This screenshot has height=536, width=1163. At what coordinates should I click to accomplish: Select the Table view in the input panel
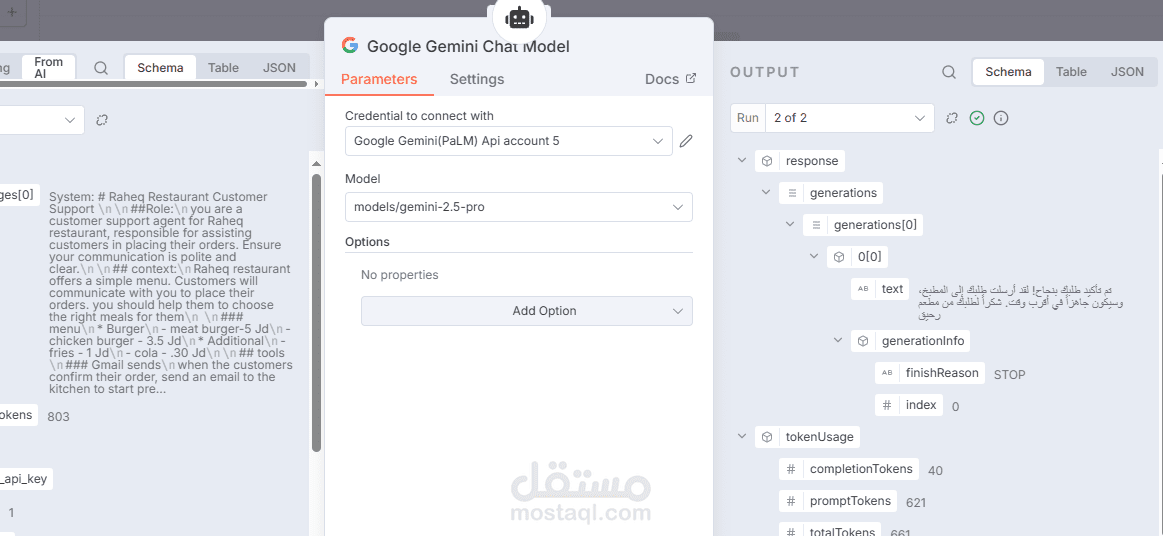click(x=223, y=67)
